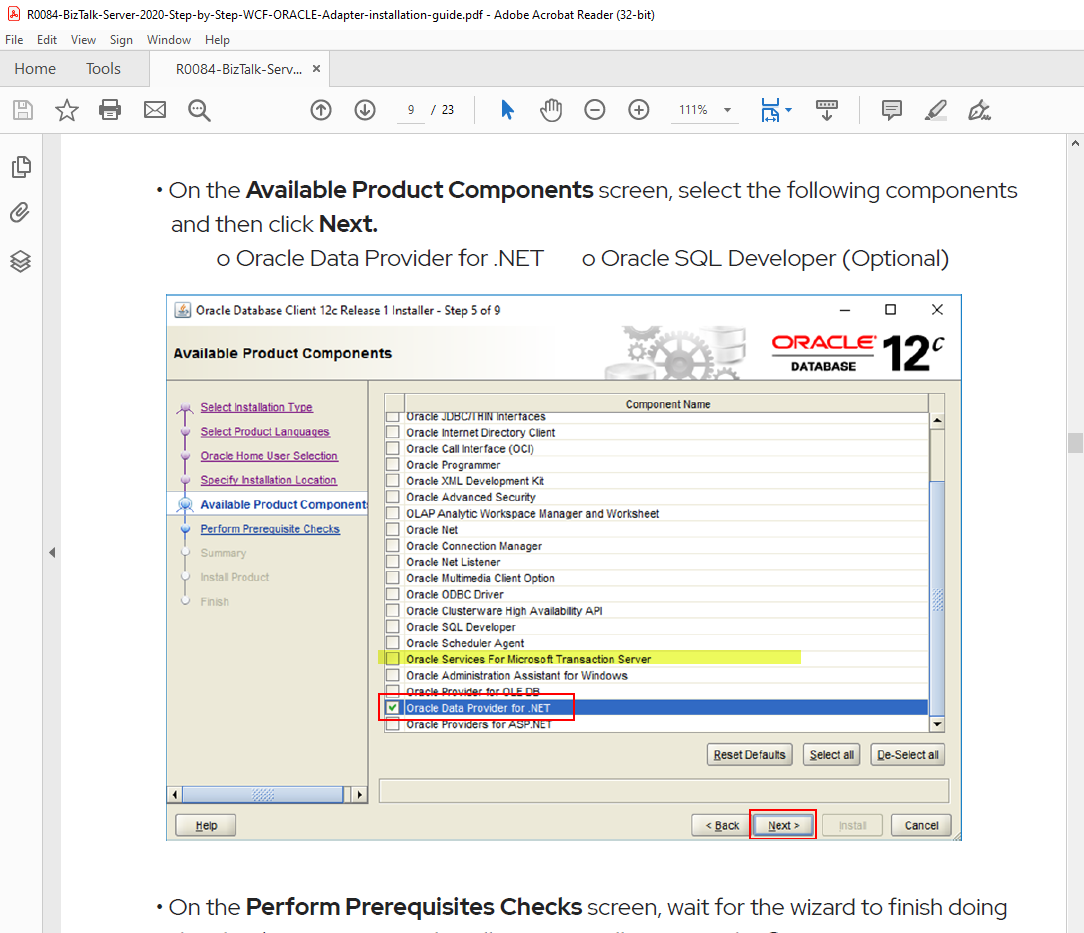This screenshot has height=933, width=1084.
Task: Click the Fit page width icon
Action: tap(769, 110)
